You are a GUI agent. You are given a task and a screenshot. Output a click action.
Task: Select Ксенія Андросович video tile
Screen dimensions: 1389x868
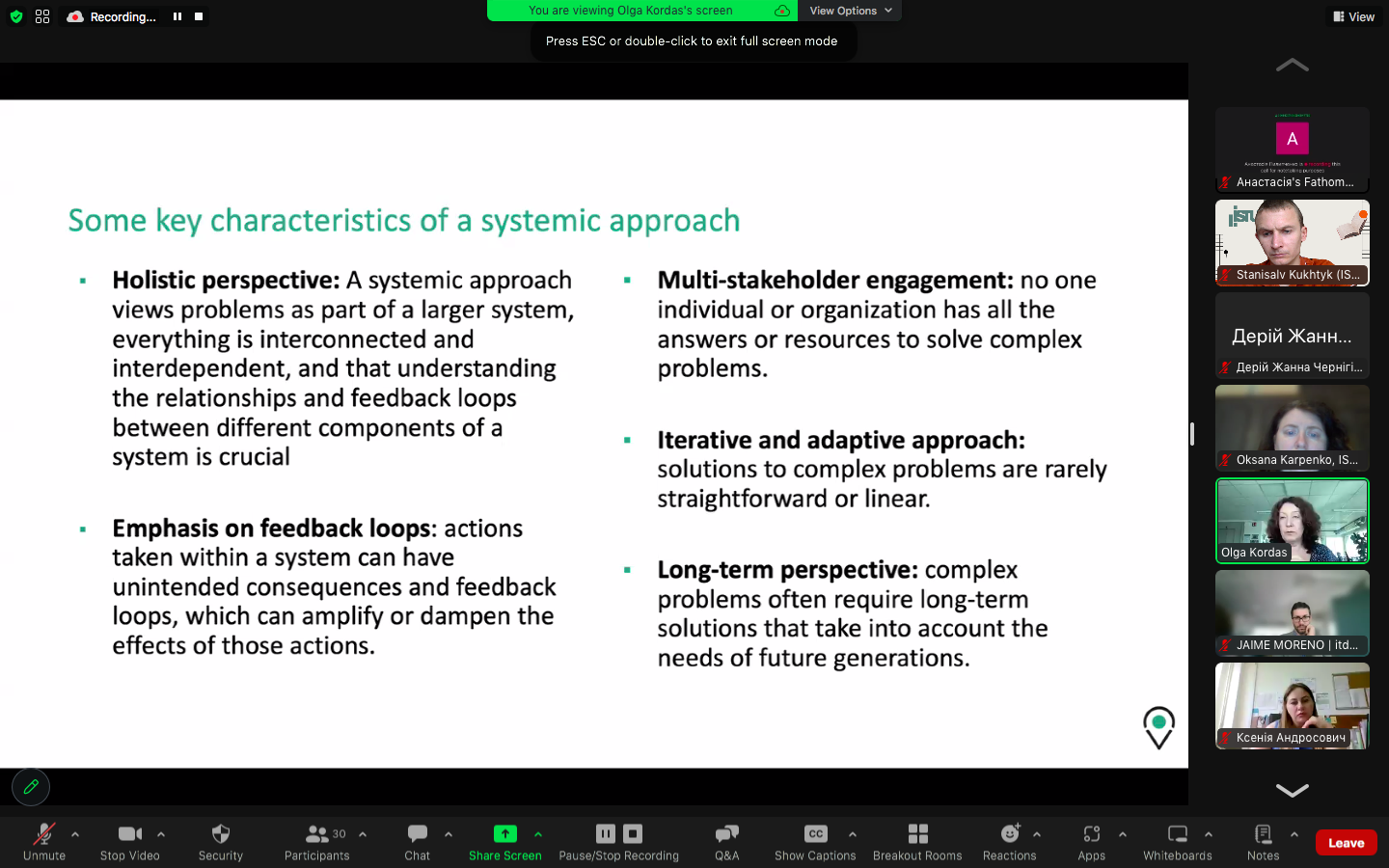[1293, 705]
